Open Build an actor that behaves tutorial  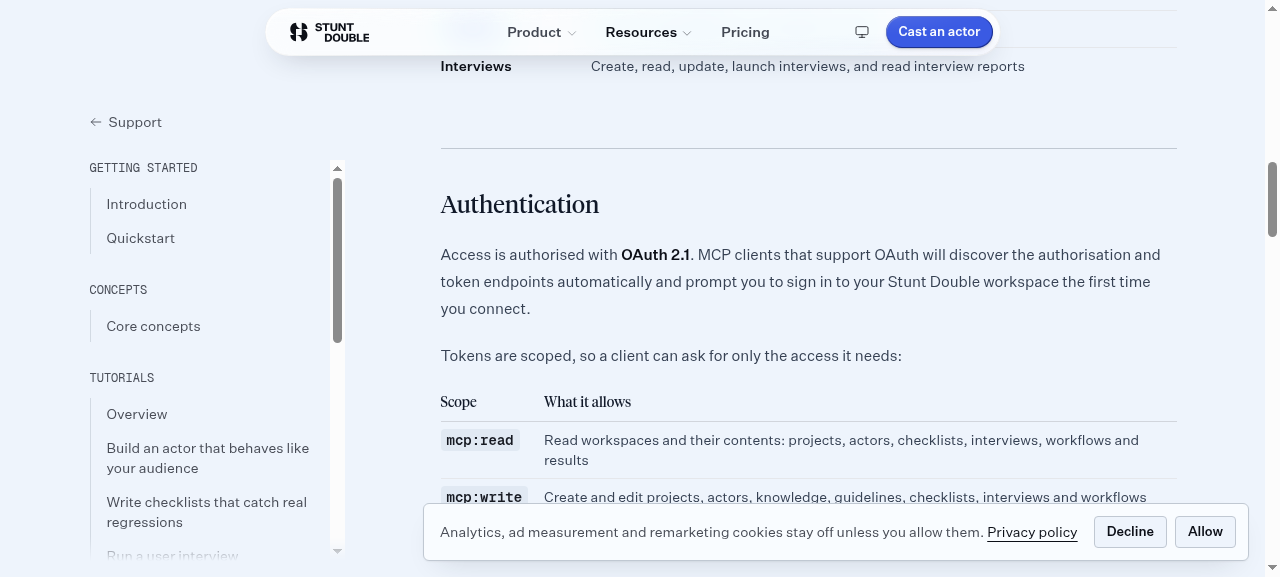208,458
